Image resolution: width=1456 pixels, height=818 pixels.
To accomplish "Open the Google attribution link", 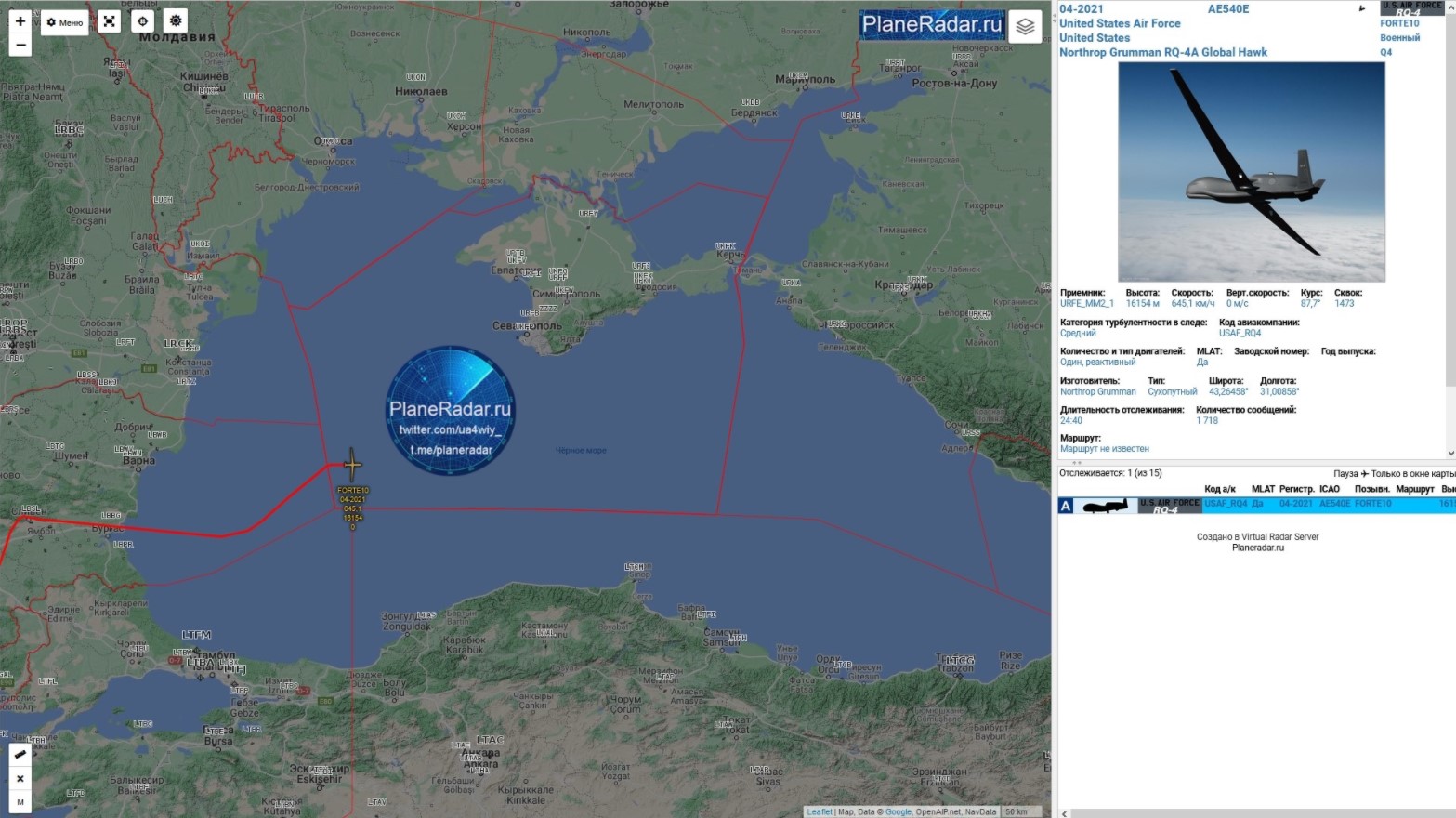I will [899, 811].
